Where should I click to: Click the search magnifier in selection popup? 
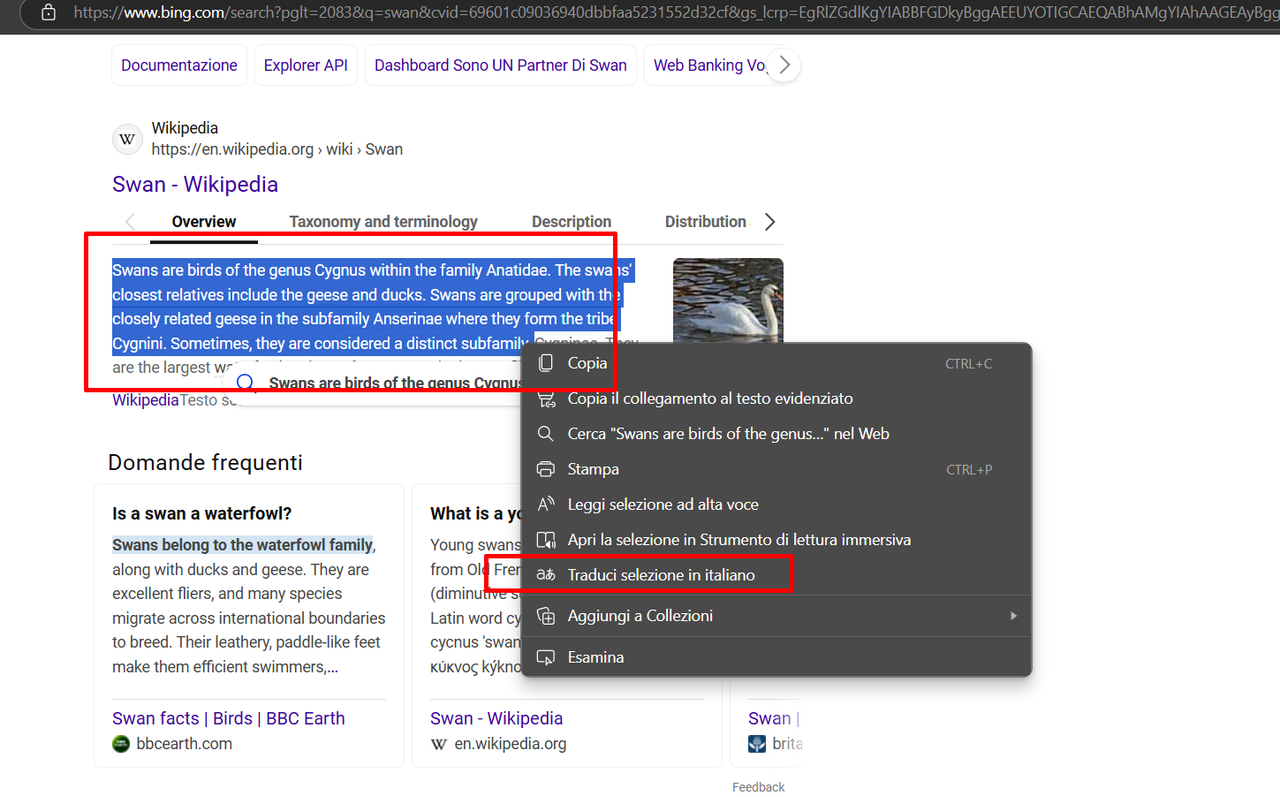[246, 383]
